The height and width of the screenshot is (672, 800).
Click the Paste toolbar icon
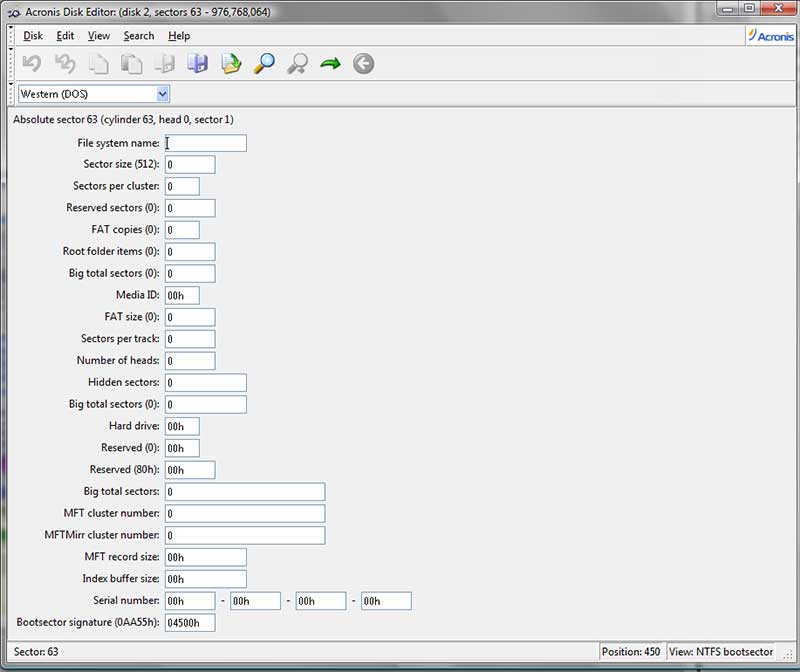click(x=132, y=64)
